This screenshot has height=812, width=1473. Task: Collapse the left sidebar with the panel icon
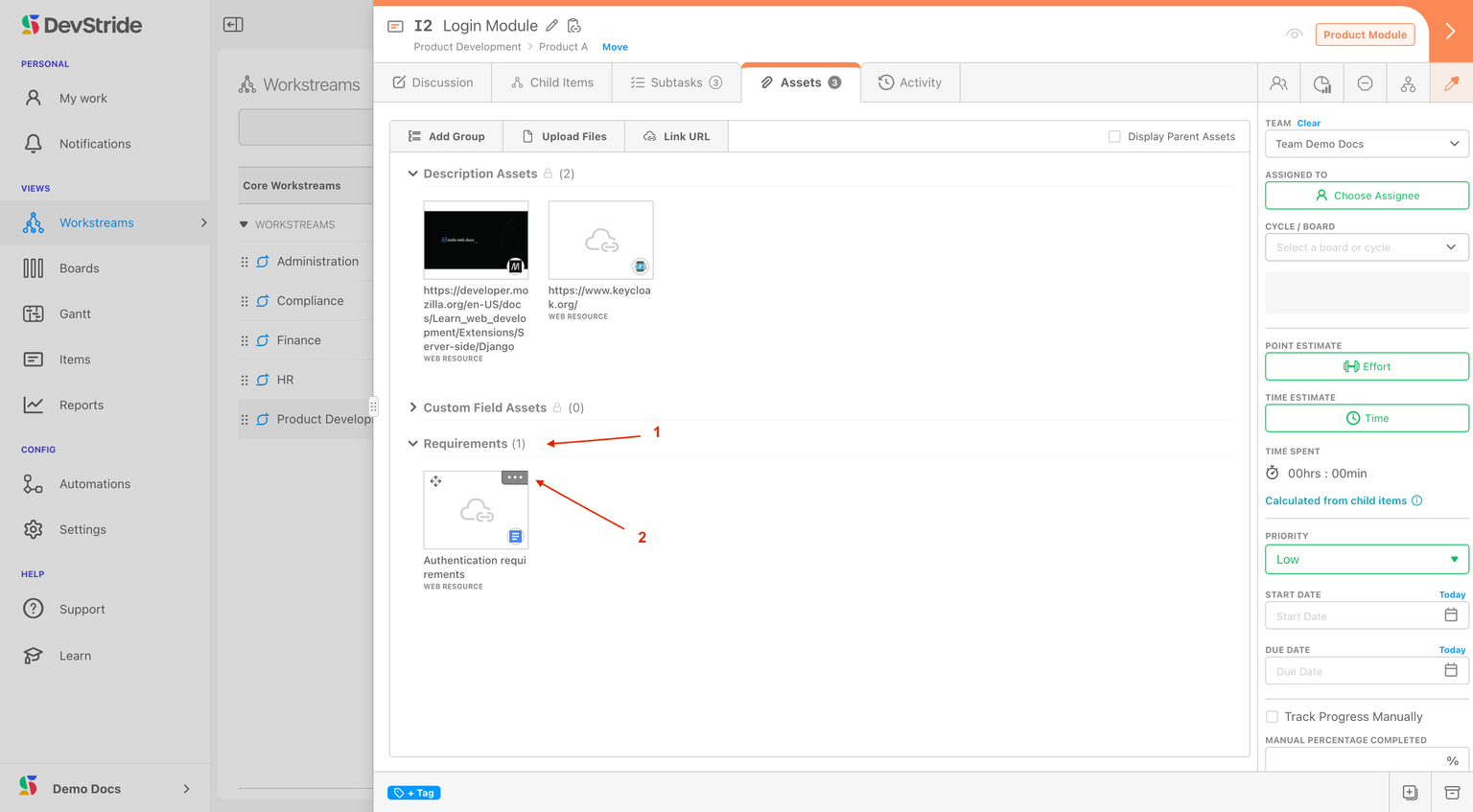pyautogui.click(x=233, y=25)
